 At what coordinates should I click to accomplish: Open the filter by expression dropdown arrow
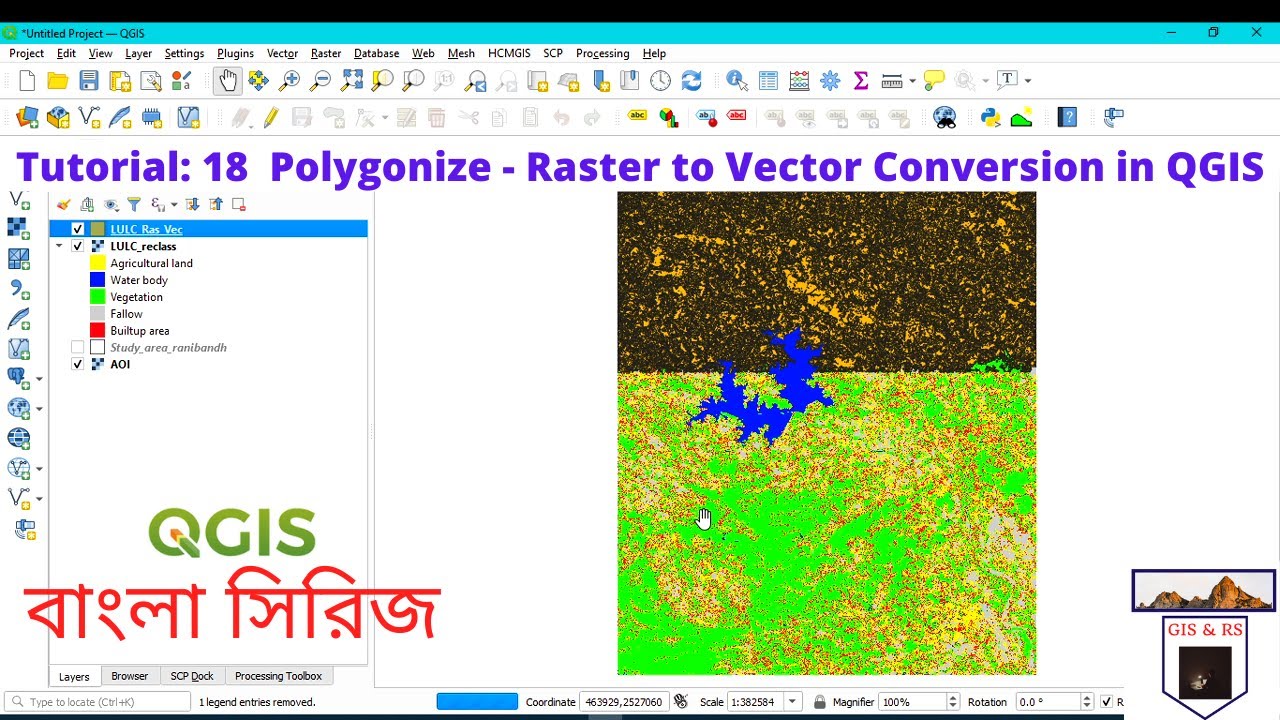click(x=174, y=204)
